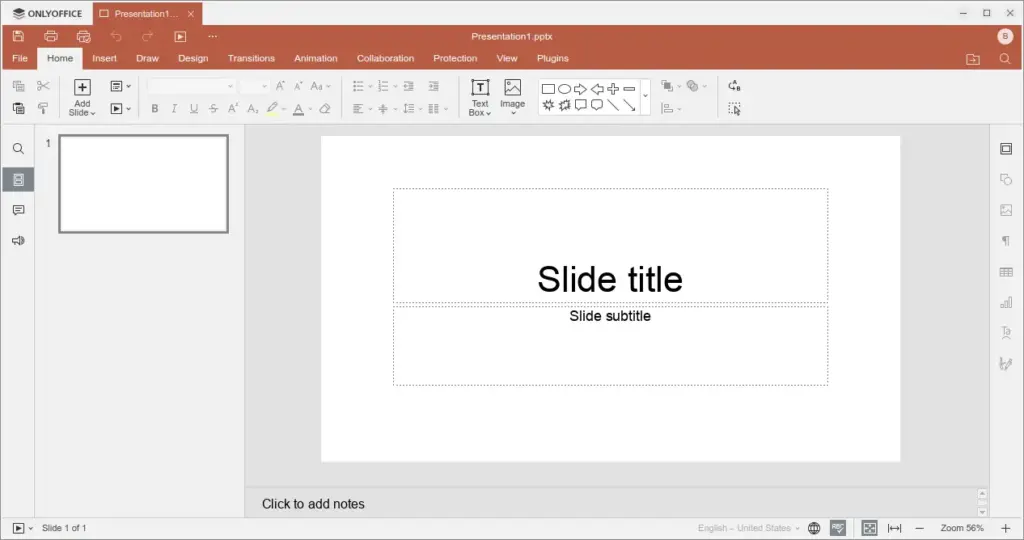1024x540 pixels.
Task: Expand the shapes gallery
Action: pyautogui.click(x=645, y=96)
